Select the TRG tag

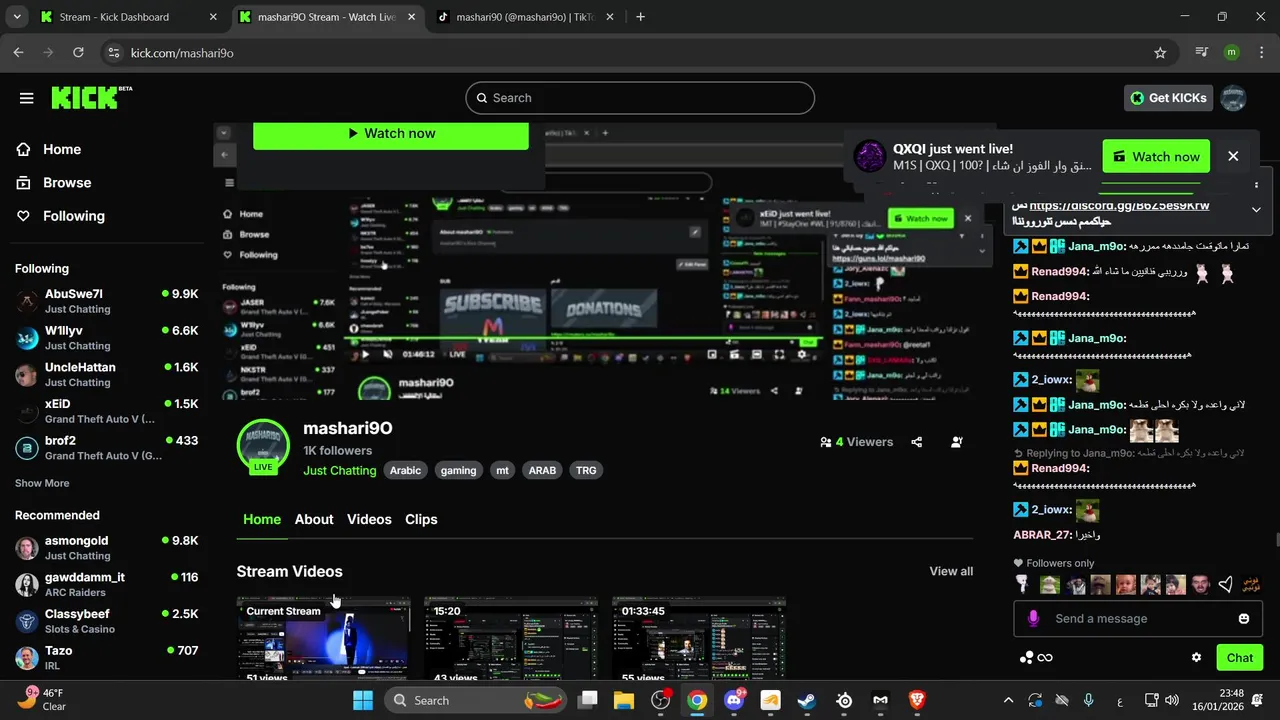tap(586, 470)
